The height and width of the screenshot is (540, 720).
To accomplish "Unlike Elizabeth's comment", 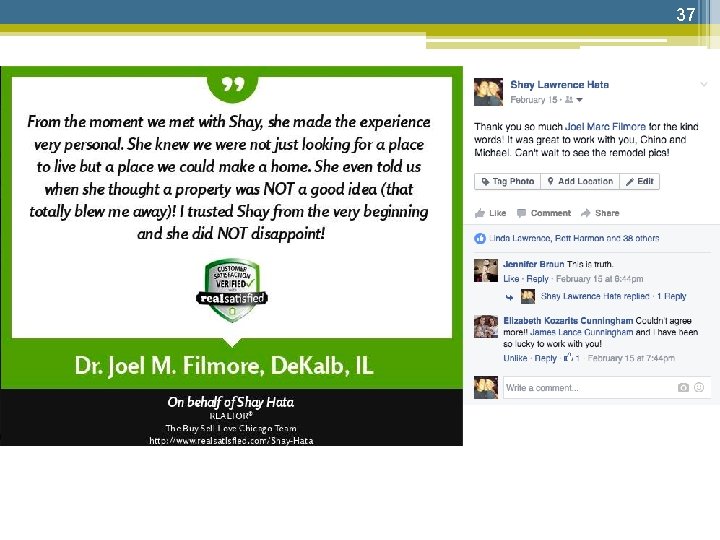I will tap(515, 358).
